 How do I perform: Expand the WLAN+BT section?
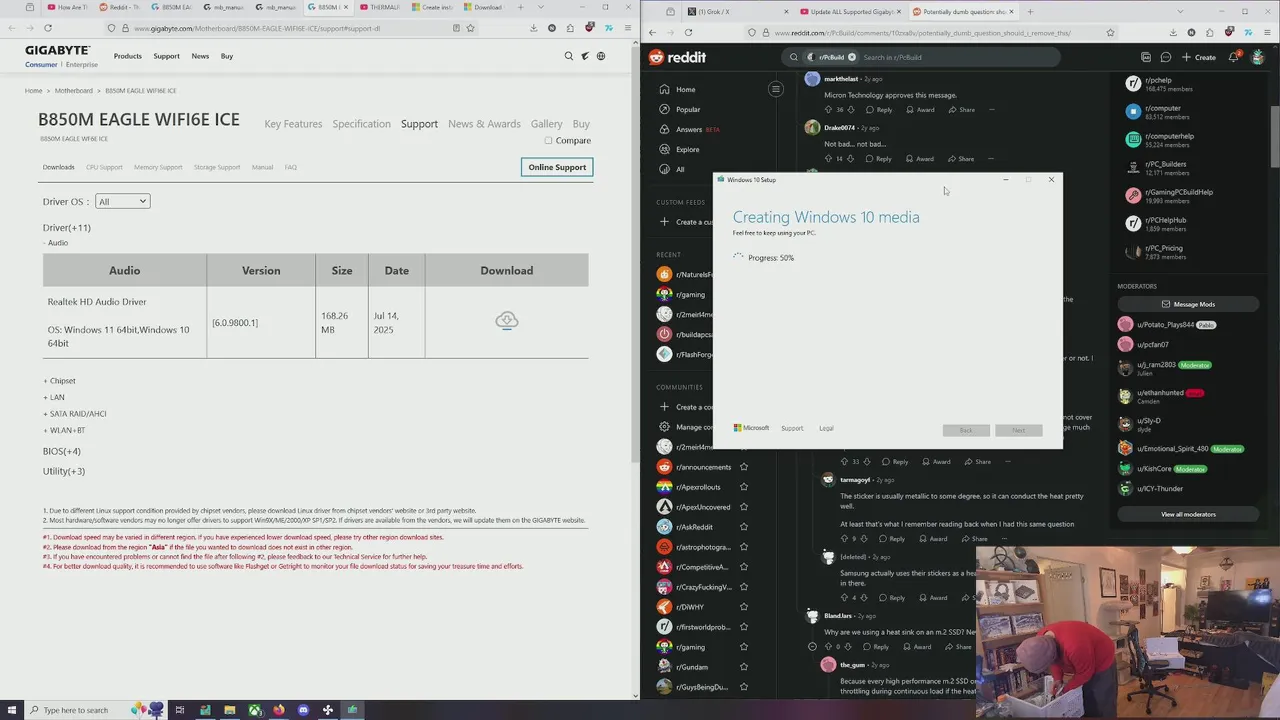point(64,430)
